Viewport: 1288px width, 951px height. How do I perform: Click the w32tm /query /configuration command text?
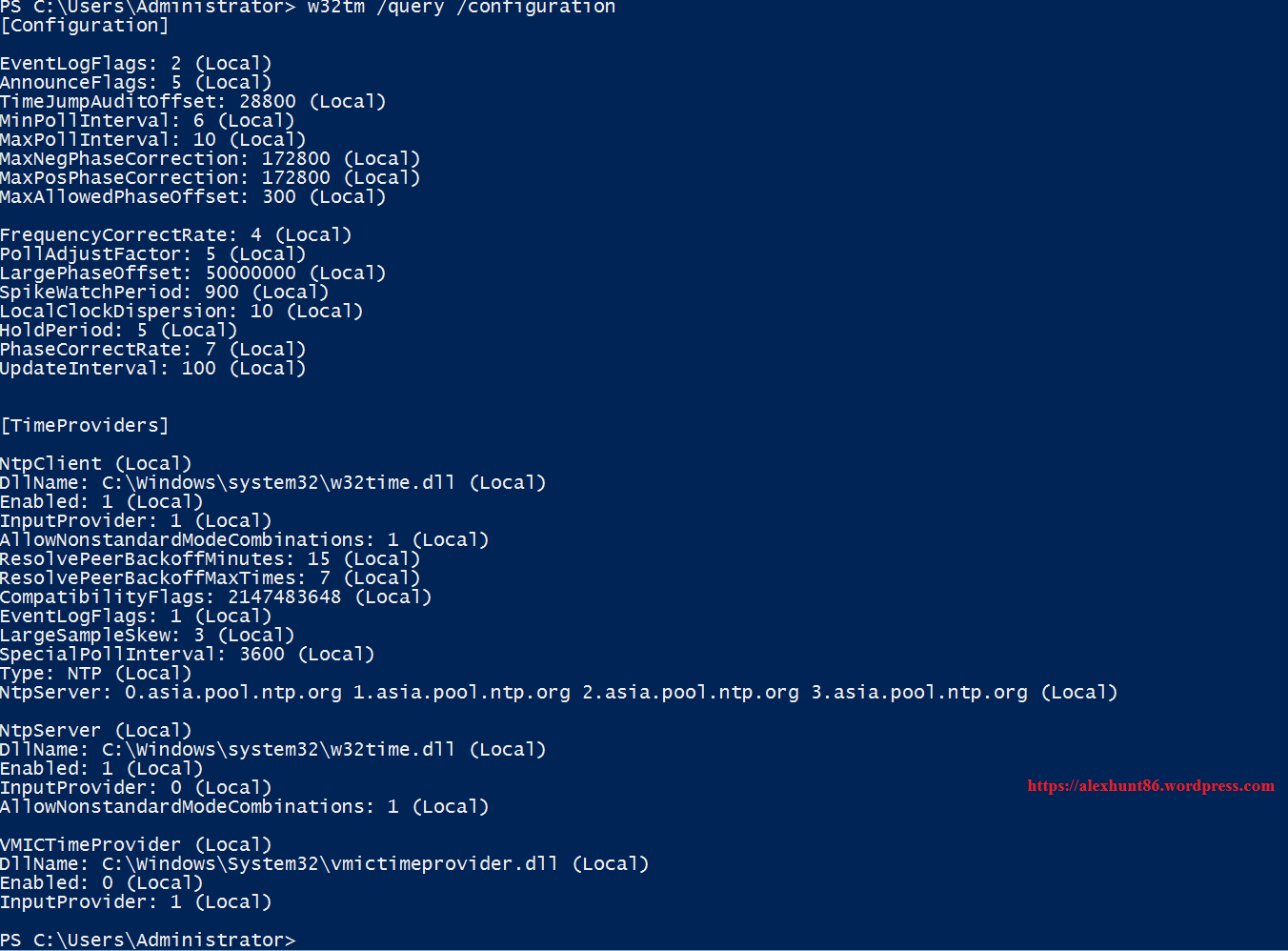461,8
